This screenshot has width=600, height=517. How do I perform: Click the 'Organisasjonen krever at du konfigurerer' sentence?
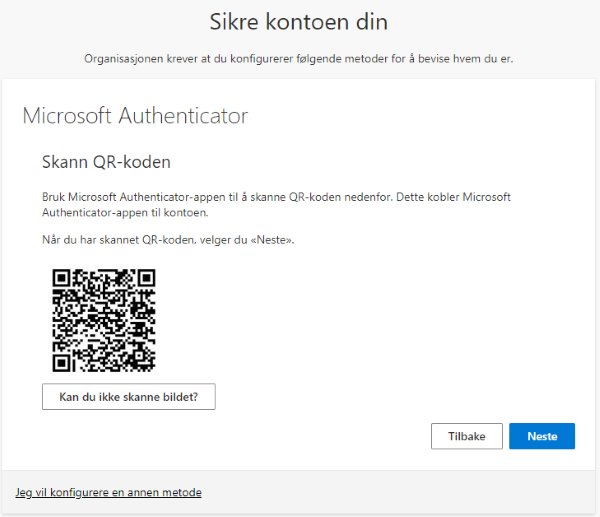click(x=298, y=59)
